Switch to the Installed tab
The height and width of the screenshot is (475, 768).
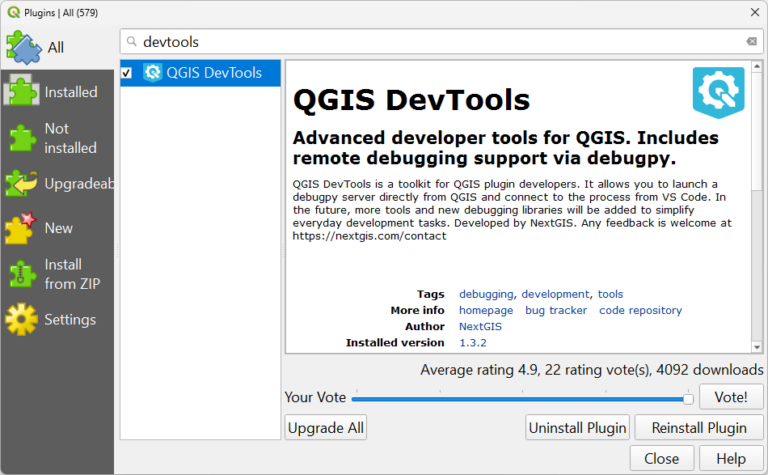57,92
